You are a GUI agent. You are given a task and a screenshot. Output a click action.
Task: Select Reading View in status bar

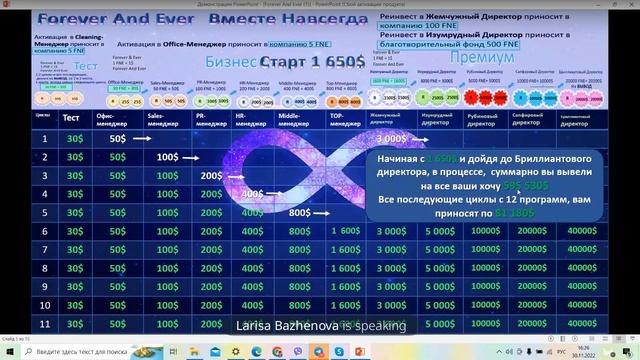click(x=619, y=339)
